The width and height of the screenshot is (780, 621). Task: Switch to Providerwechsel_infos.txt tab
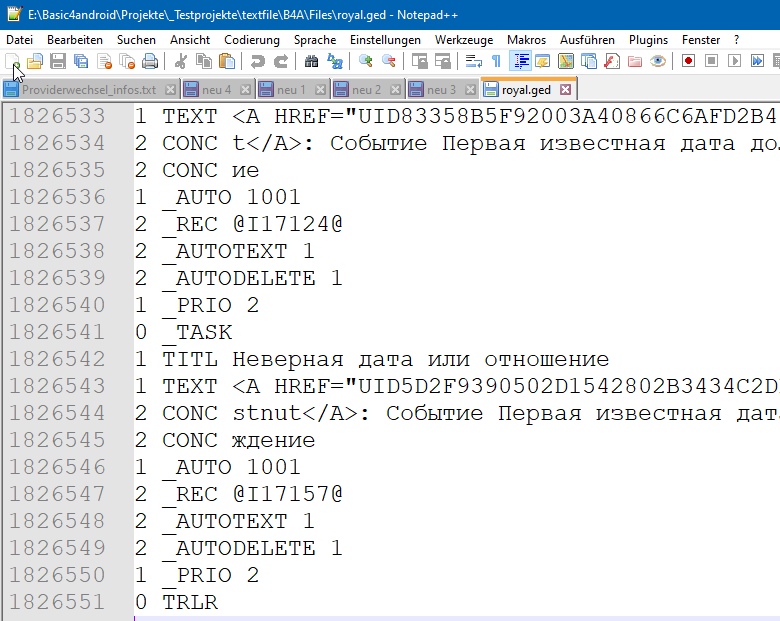(x=89, y=90)
